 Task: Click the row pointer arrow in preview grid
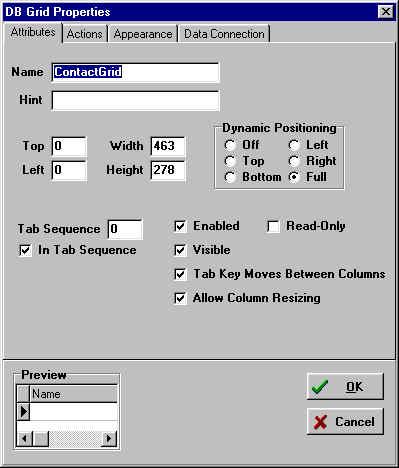(x=23, y=412)
